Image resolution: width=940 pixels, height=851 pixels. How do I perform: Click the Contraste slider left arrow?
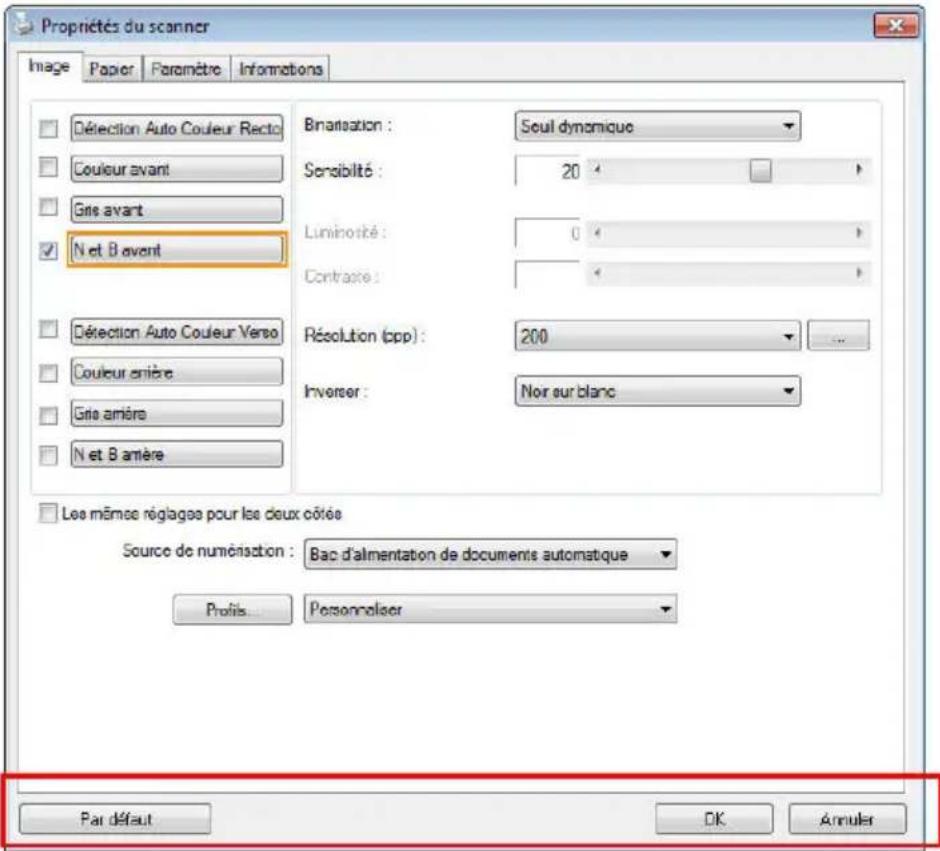click(x=596, y=274)
